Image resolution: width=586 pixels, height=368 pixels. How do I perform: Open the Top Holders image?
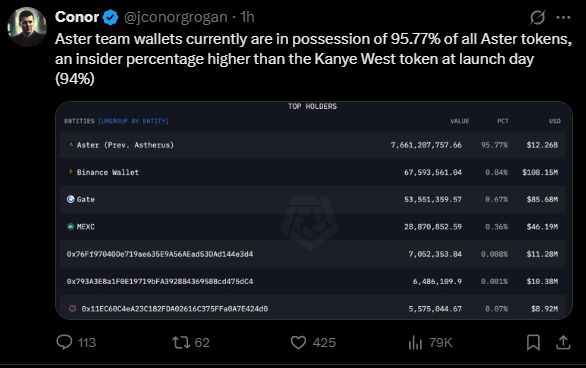point(314,210)
